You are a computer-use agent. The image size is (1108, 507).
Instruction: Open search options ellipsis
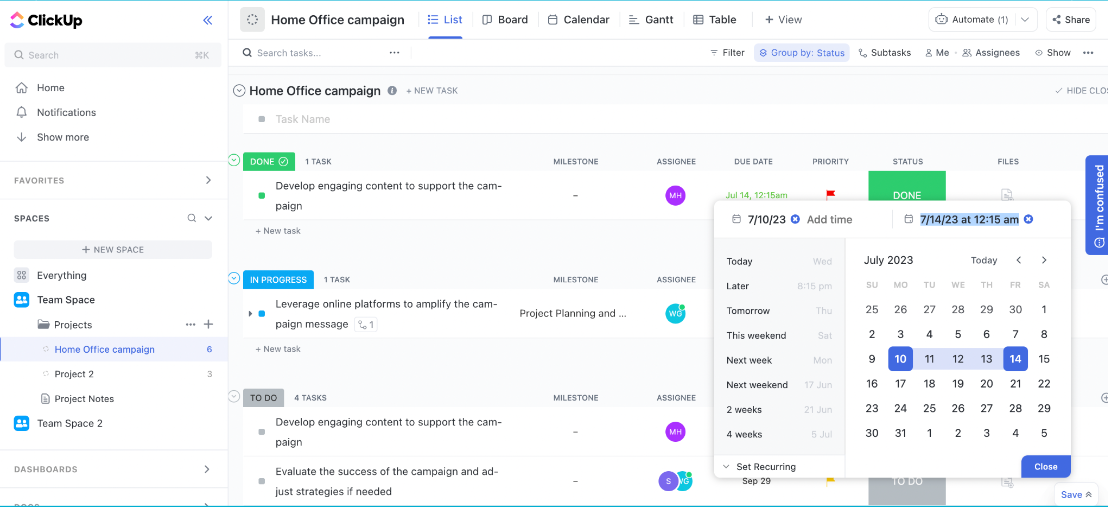(x=394, y=53)
